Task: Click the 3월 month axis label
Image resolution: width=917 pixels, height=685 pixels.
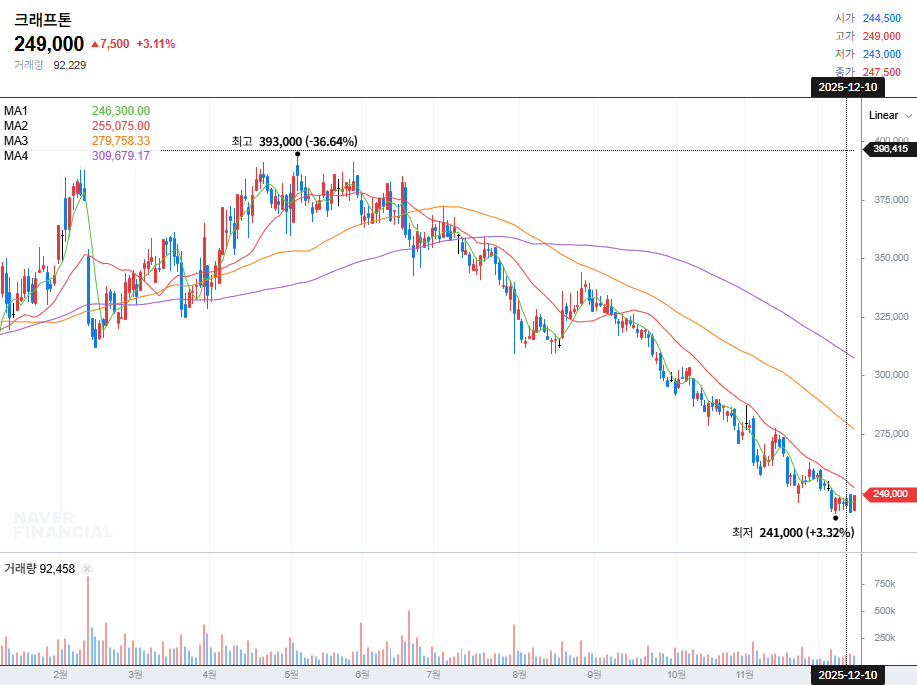Action: pos(135,674)
